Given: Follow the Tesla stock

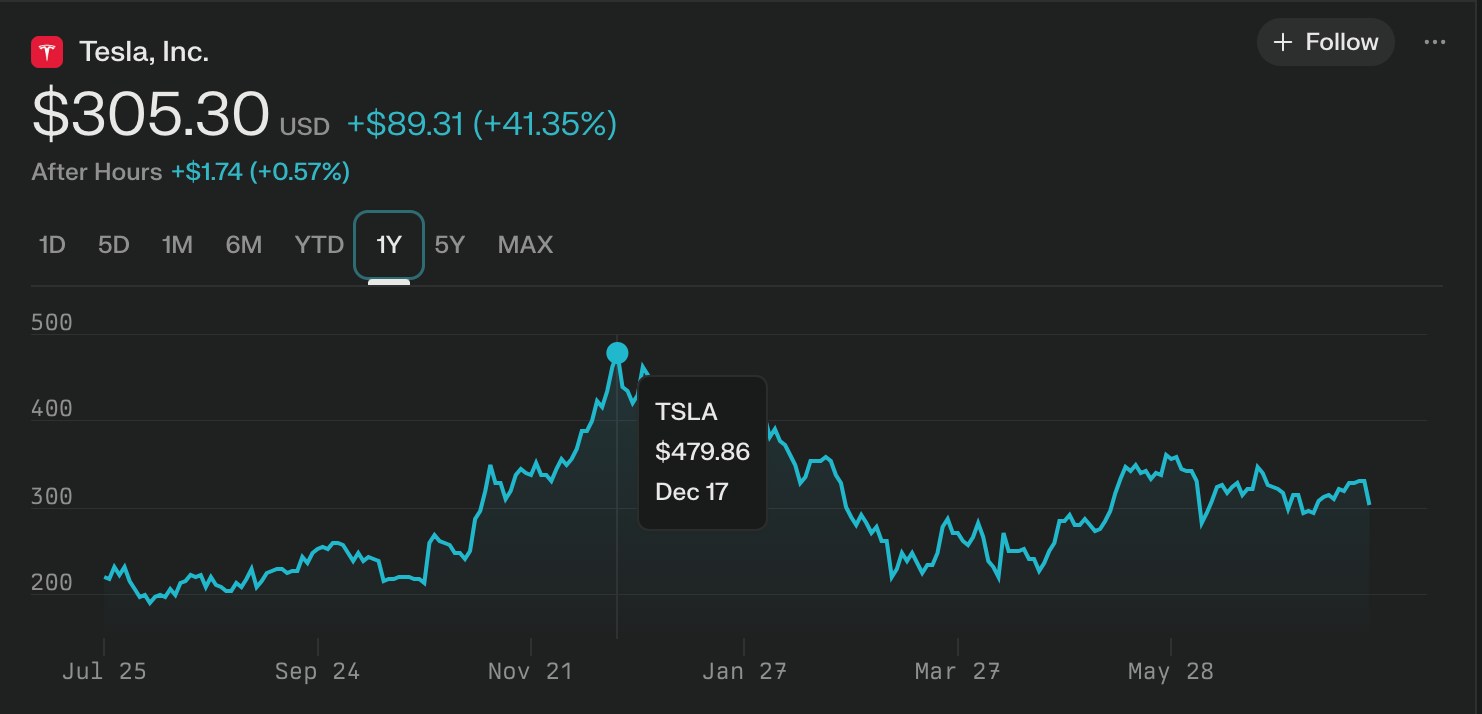Looking at the screenshot, I should click(1325, 42).
